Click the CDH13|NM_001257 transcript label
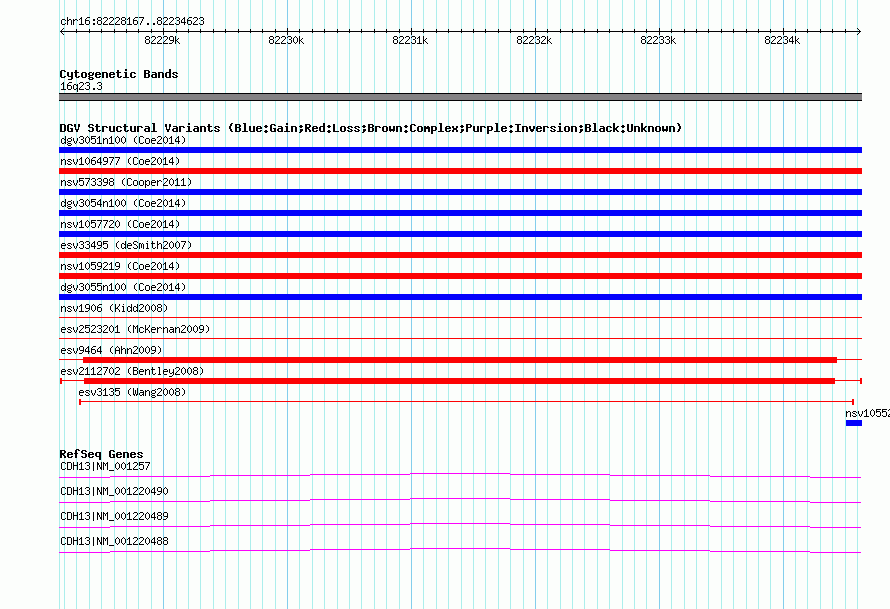 point(105,467)
